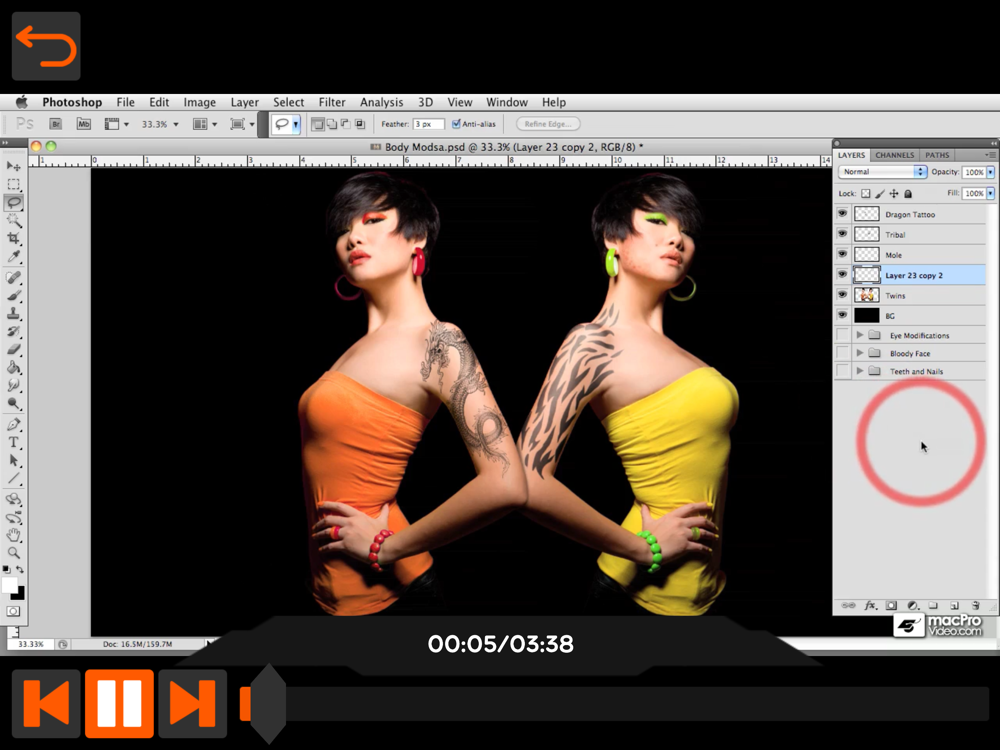
Task: Skip to the next video
Action: (193, 703)
